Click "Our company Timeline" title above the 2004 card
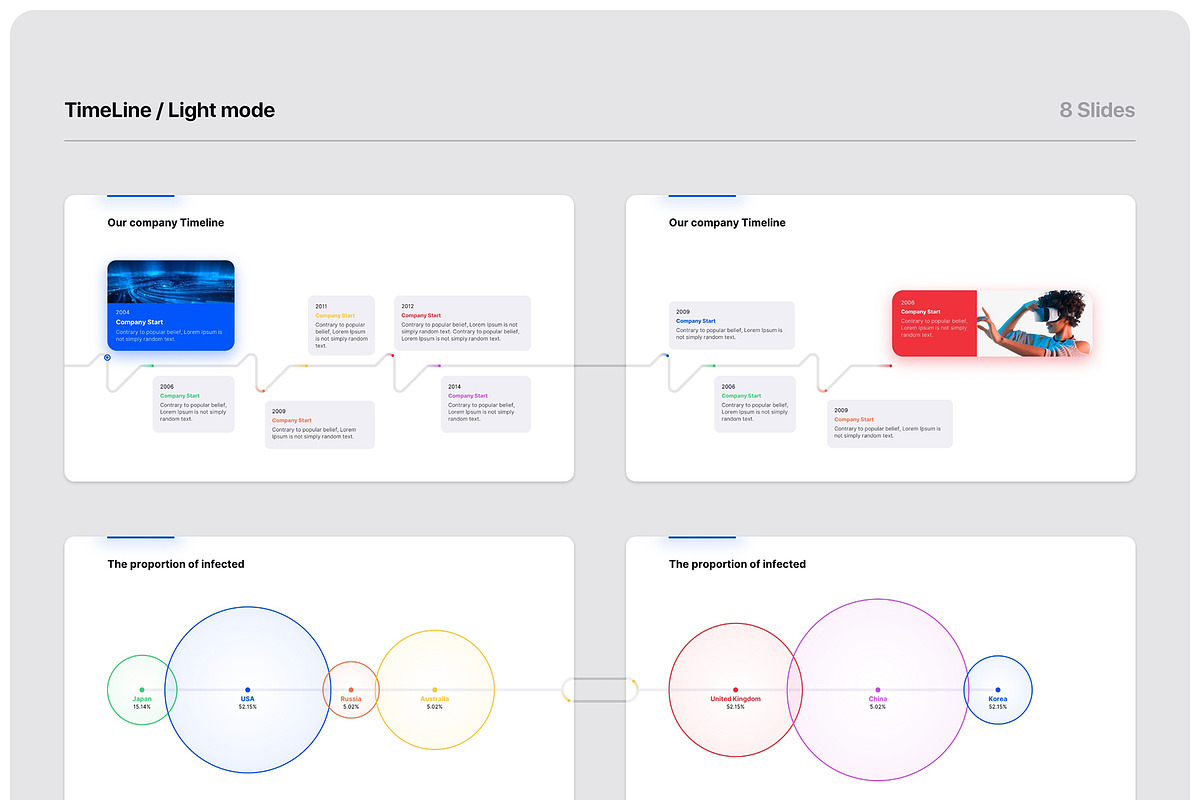 tap(166, 223)
